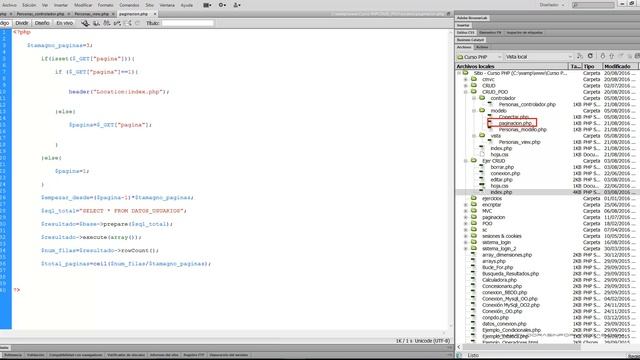640x360 pixels.
Task: Switch to Personas_view.php document tab
Action: 91,14
